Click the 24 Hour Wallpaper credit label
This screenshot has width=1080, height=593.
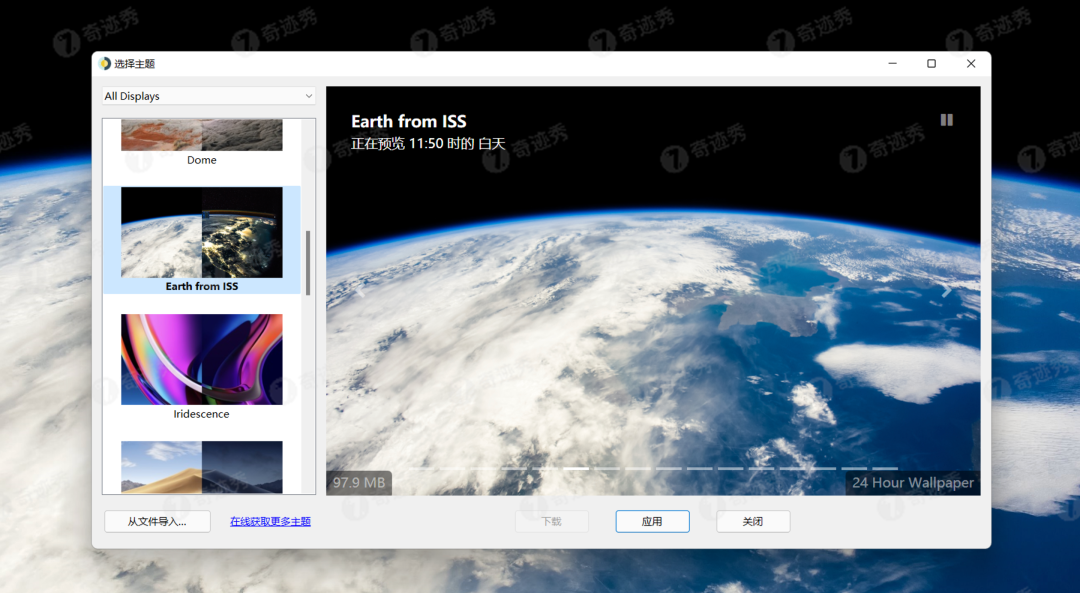pos(913,483)
